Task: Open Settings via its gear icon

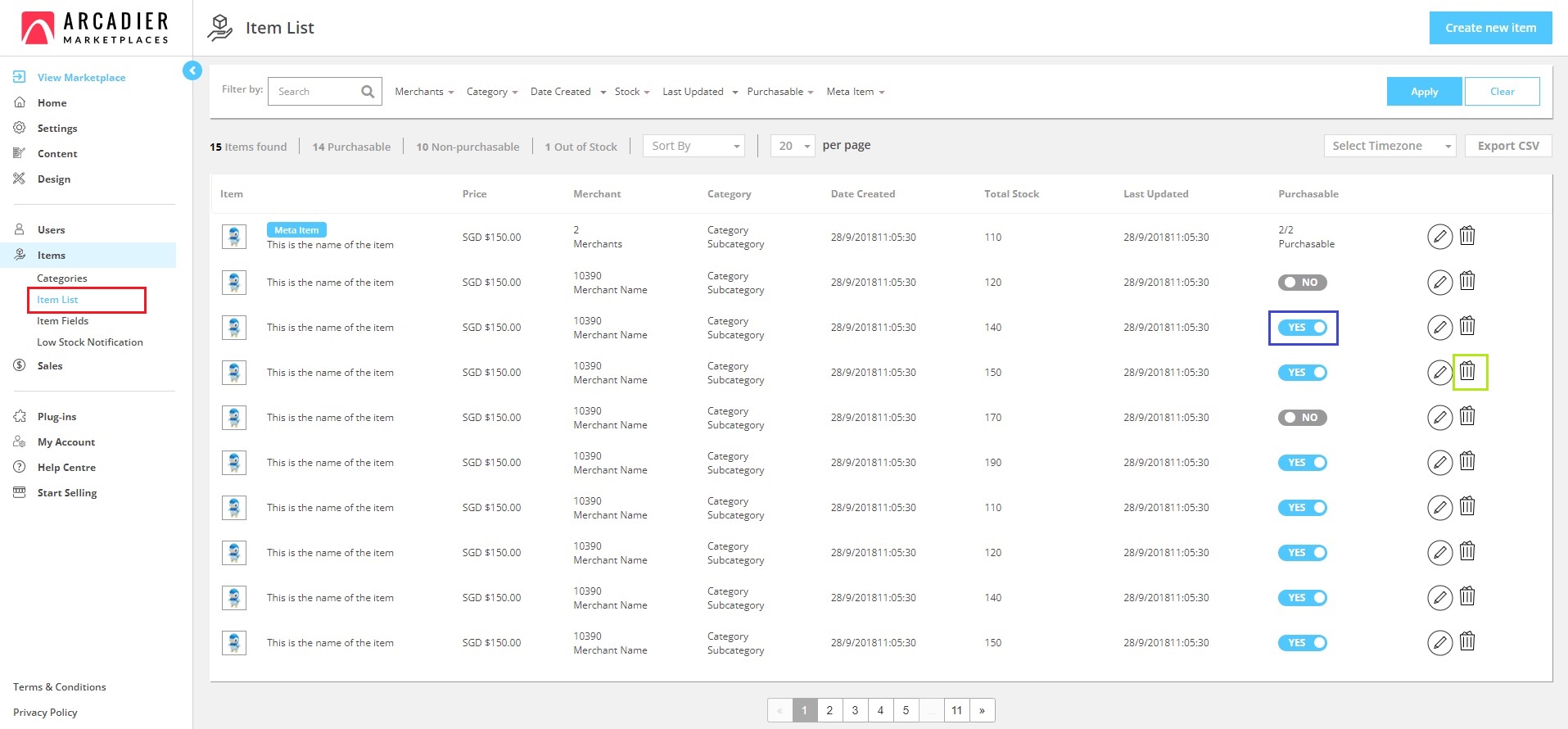Action: (20, 128)
